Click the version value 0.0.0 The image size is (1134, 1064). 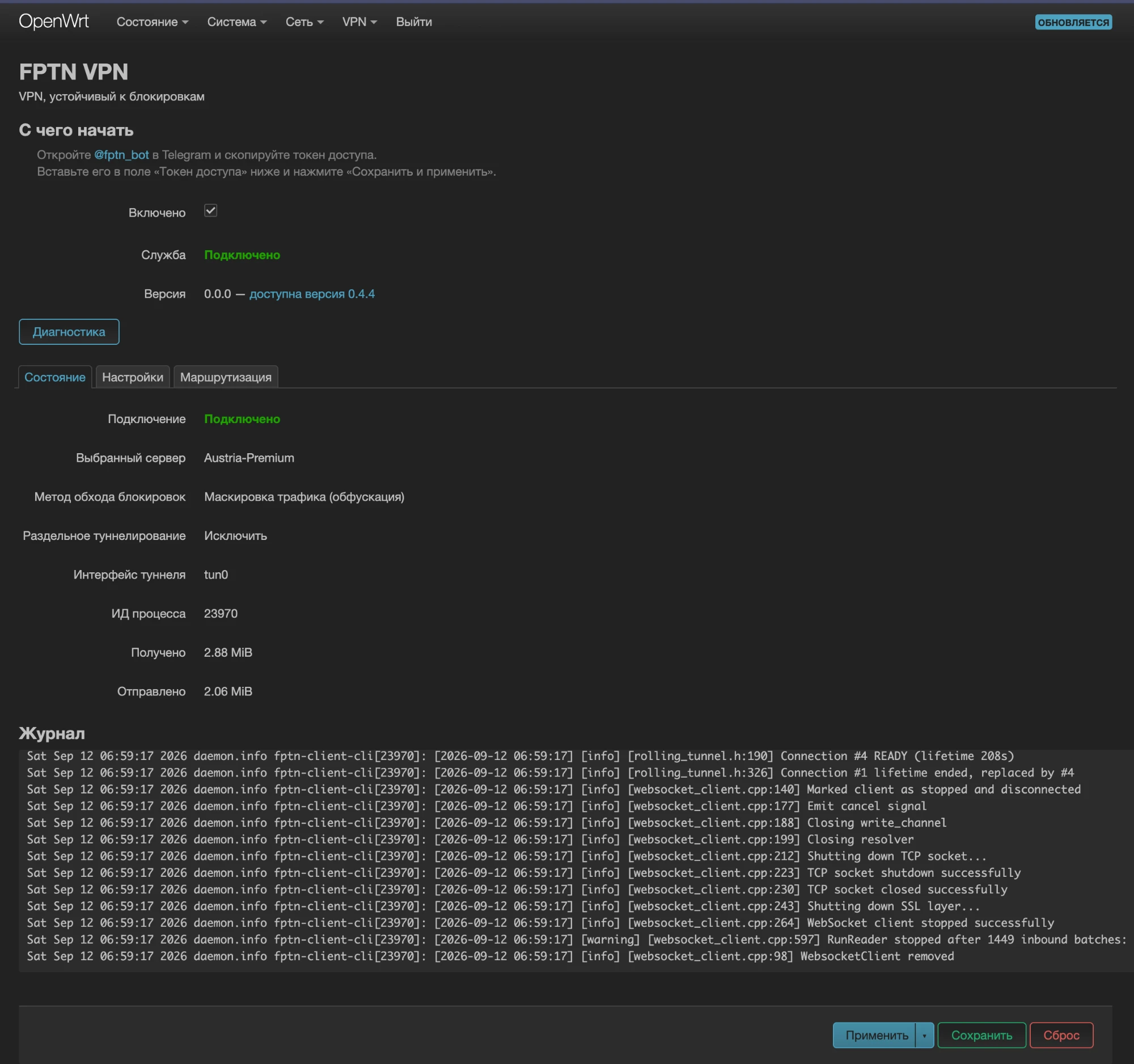coord(217,294)
